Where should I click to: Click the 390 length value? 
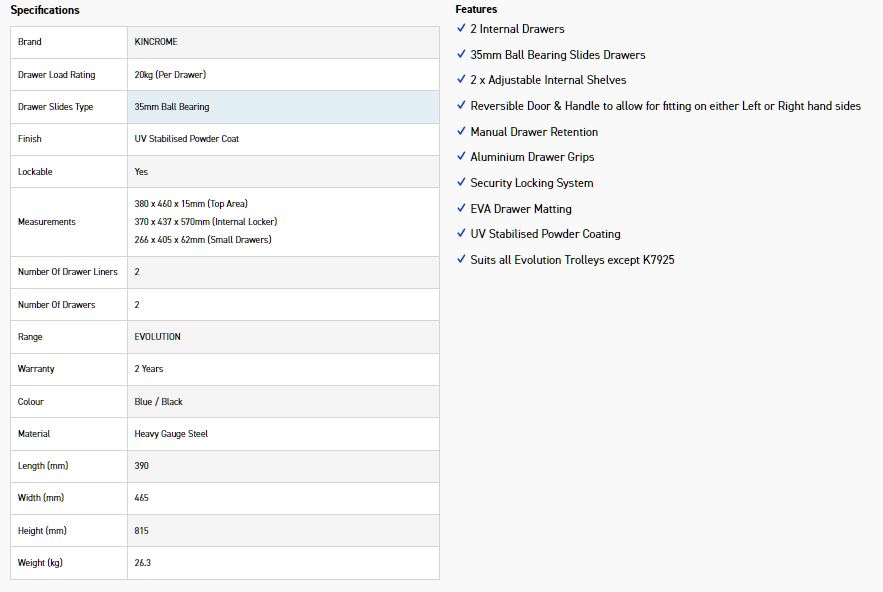pos(141,466)
